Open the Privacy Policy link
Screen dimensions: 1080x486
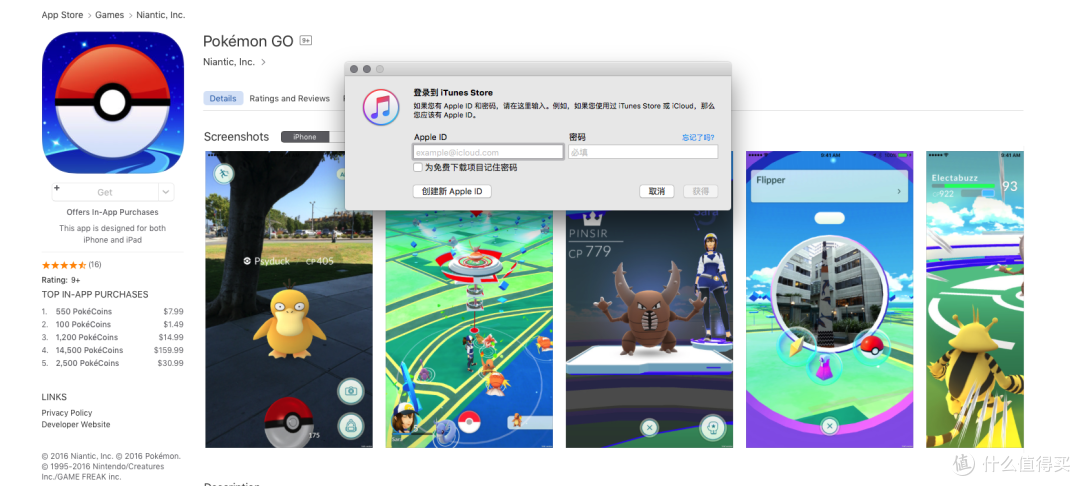point(67,413)
